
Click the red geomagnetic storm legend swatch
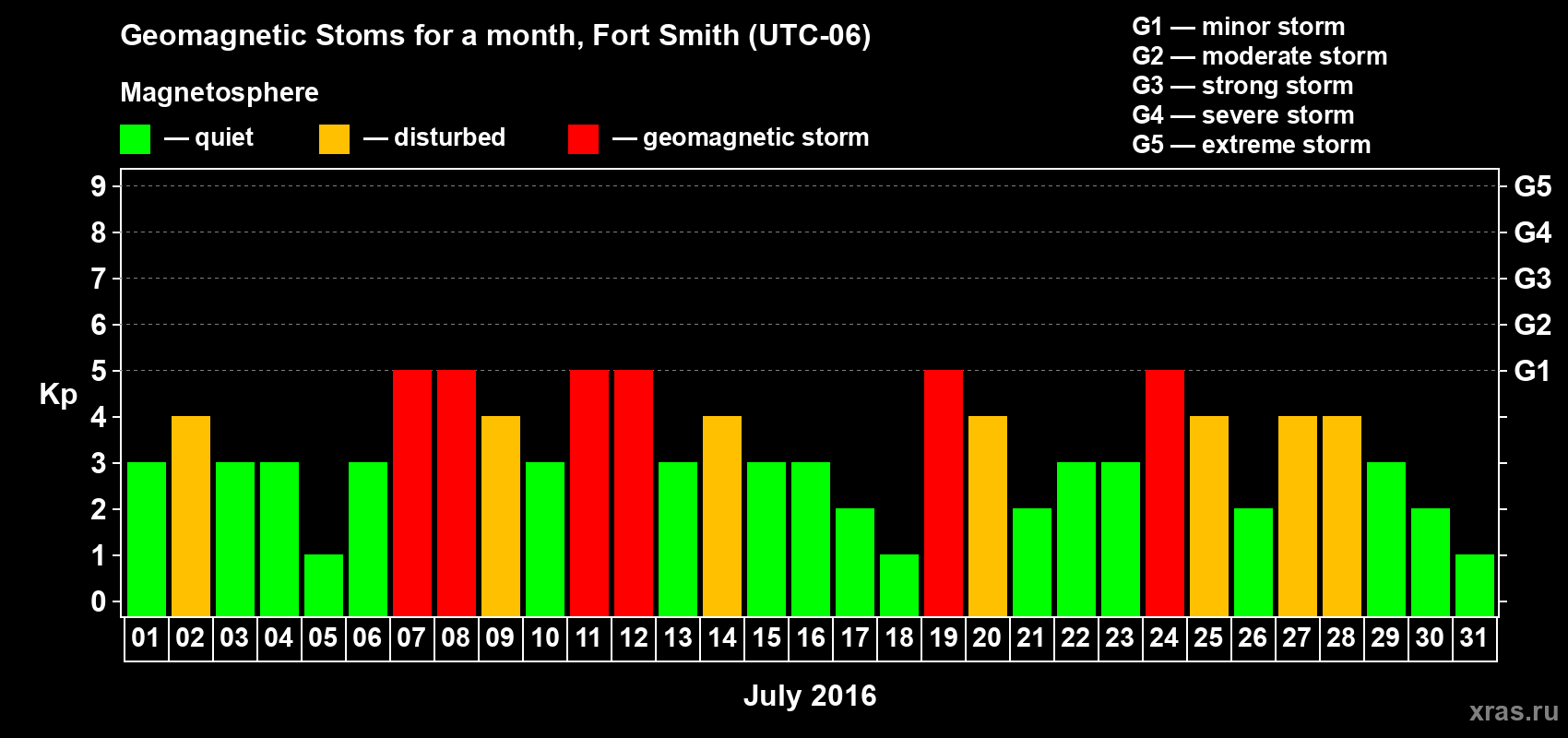[x=583, y=139]
